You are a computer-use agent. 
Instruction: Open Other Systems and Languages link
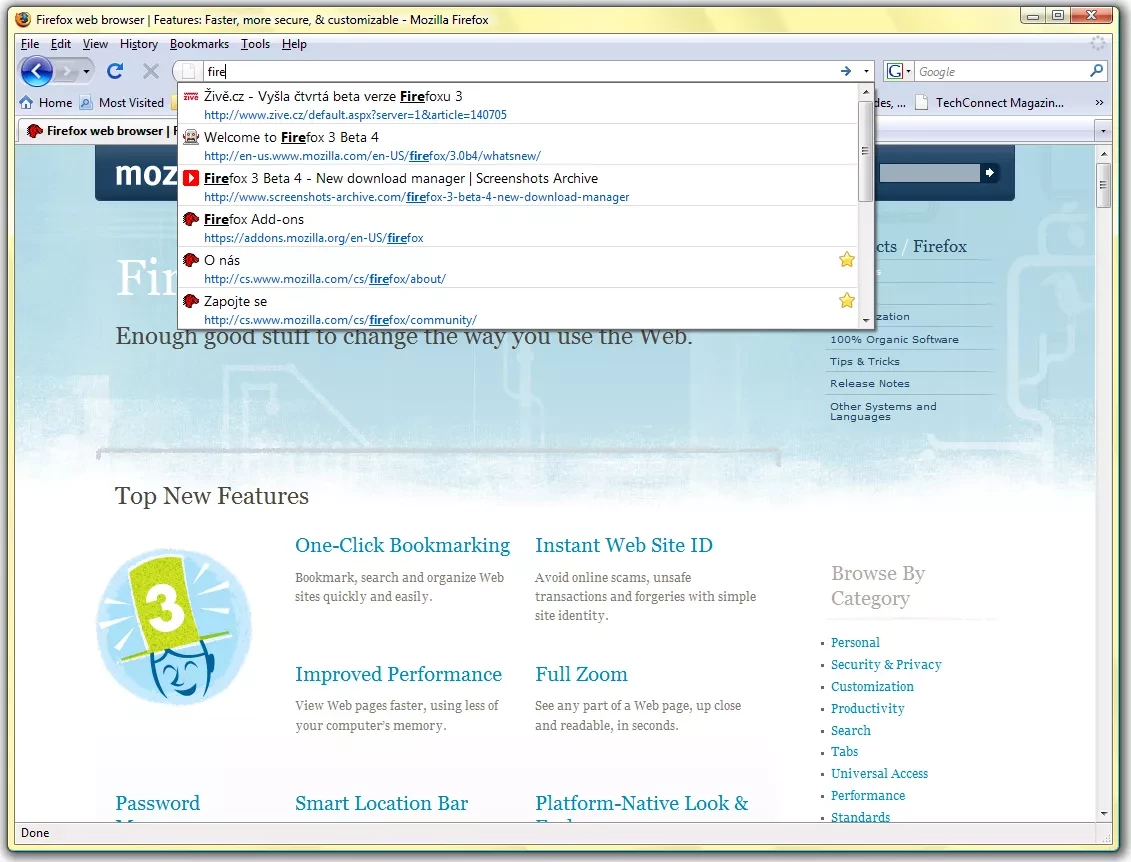883,411
